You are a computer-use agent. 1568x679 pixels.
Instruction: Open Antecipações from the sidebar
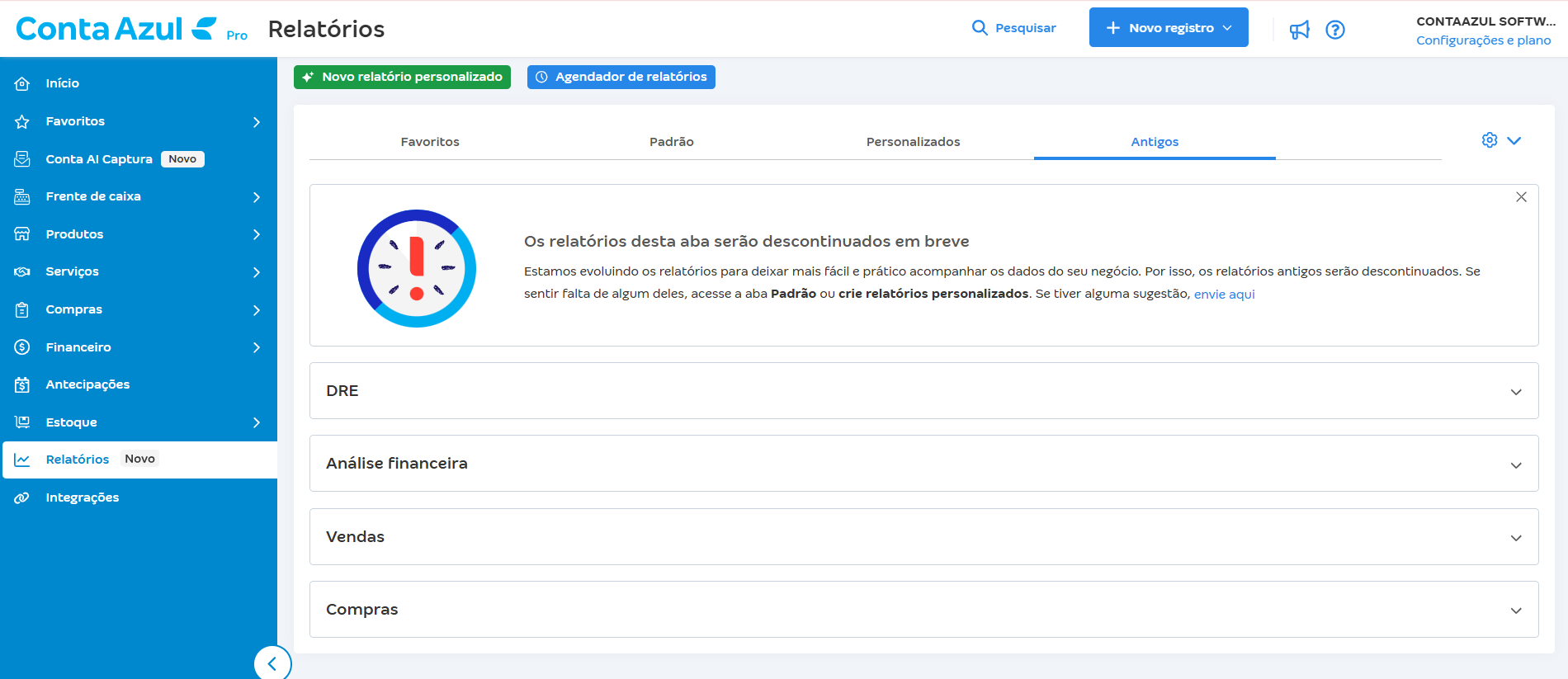pos(87,384)
